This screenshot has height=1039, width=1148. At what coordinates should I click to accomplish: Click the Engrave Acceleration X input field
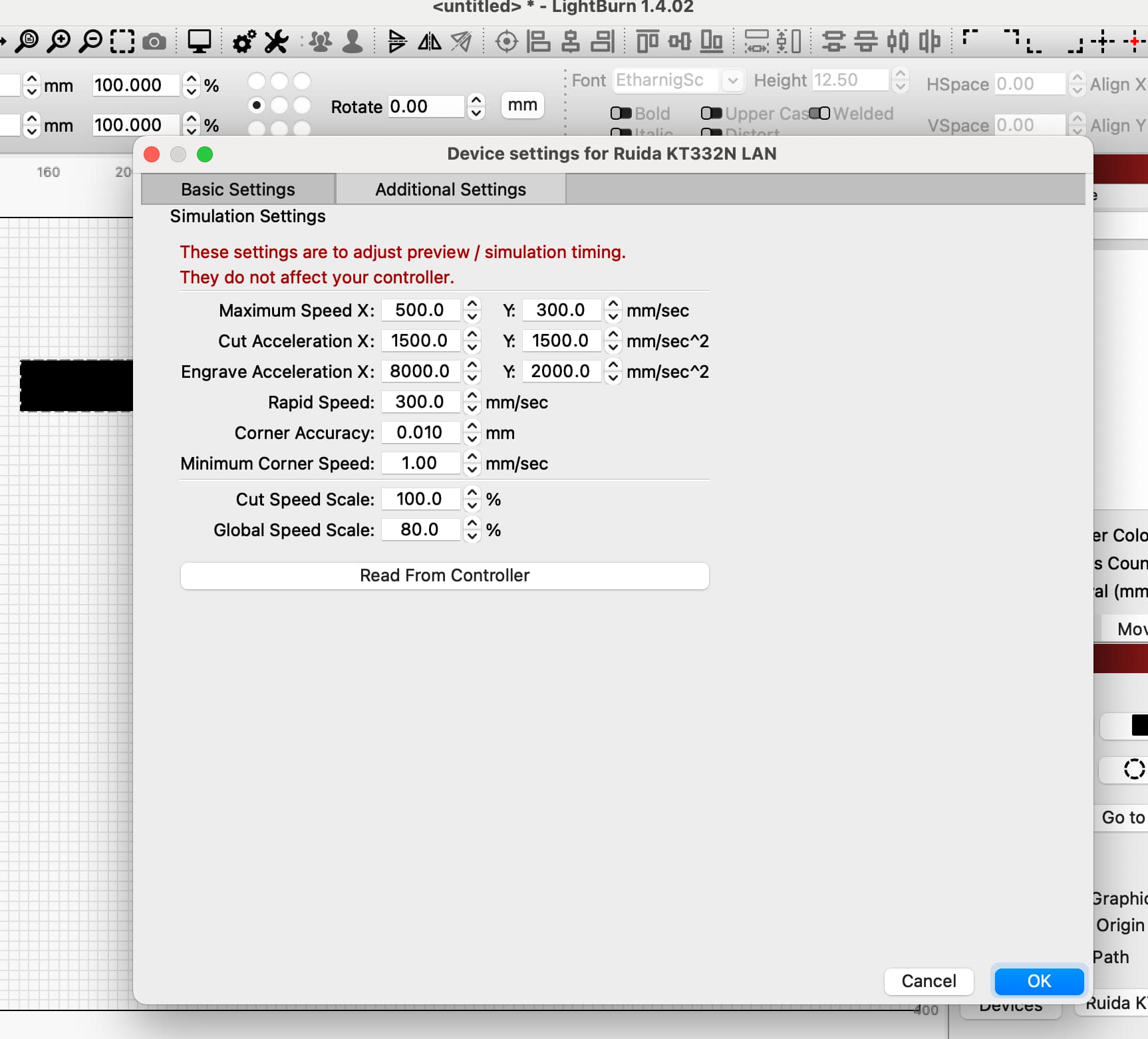(420, 371)
